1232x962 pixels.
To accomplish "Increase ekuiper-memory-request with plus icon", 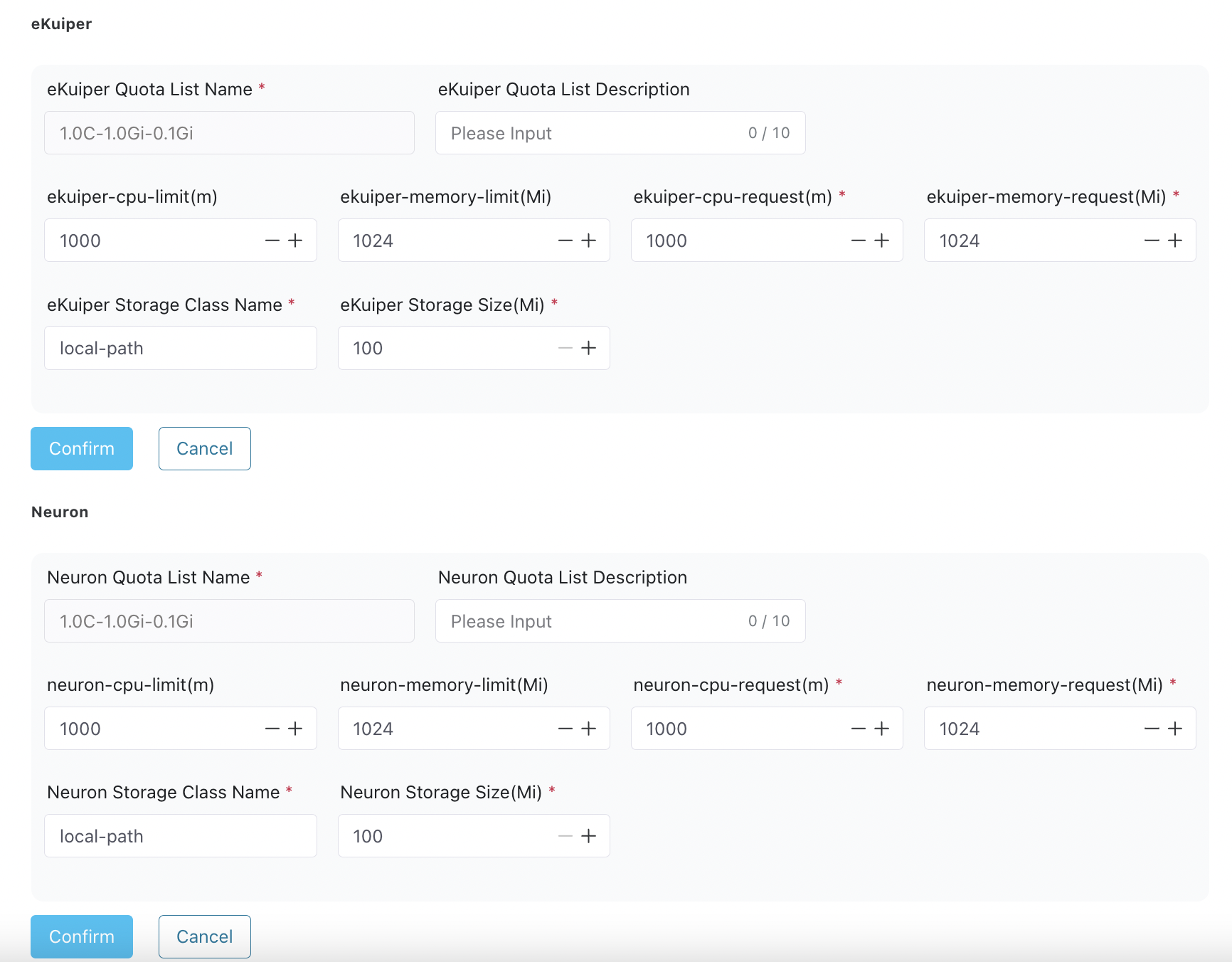I will (x=1174, y=240).
